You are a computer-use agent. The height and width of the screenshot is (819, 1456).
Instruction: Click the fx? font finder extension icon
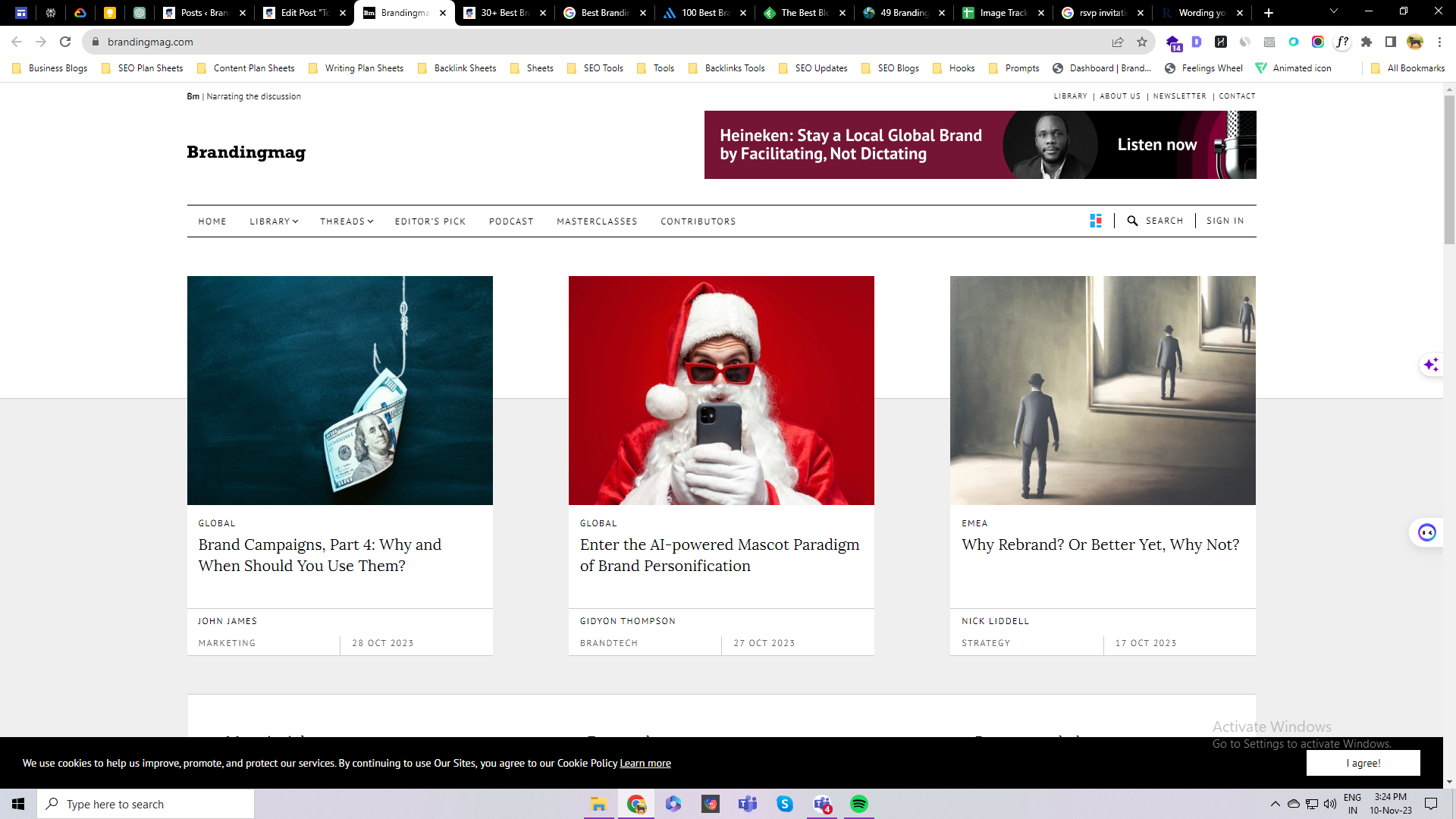(x=1342, y=42)
